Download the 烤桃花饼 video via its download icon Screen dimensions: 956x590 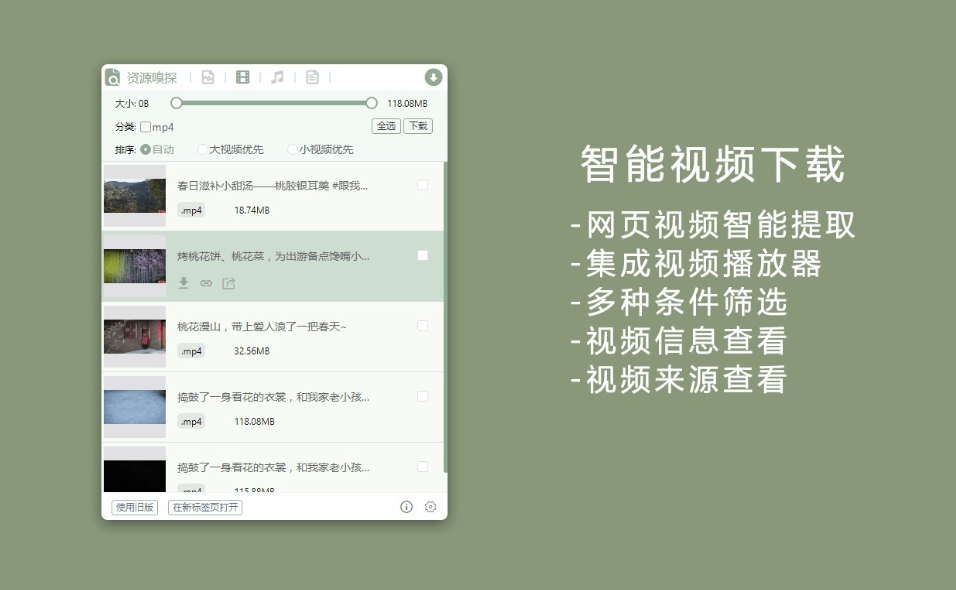[183, 284]
